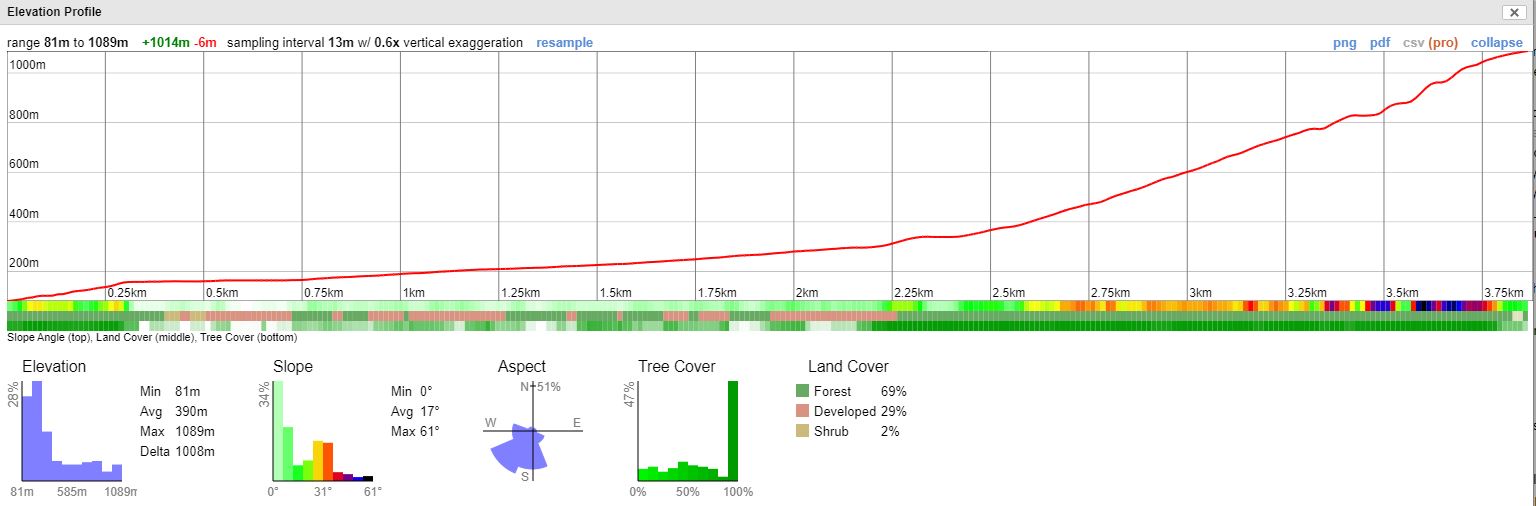The width and height of the screenshot is (1536, 506).
Task: Download csv (pro) data
Action: [1430, 43]
